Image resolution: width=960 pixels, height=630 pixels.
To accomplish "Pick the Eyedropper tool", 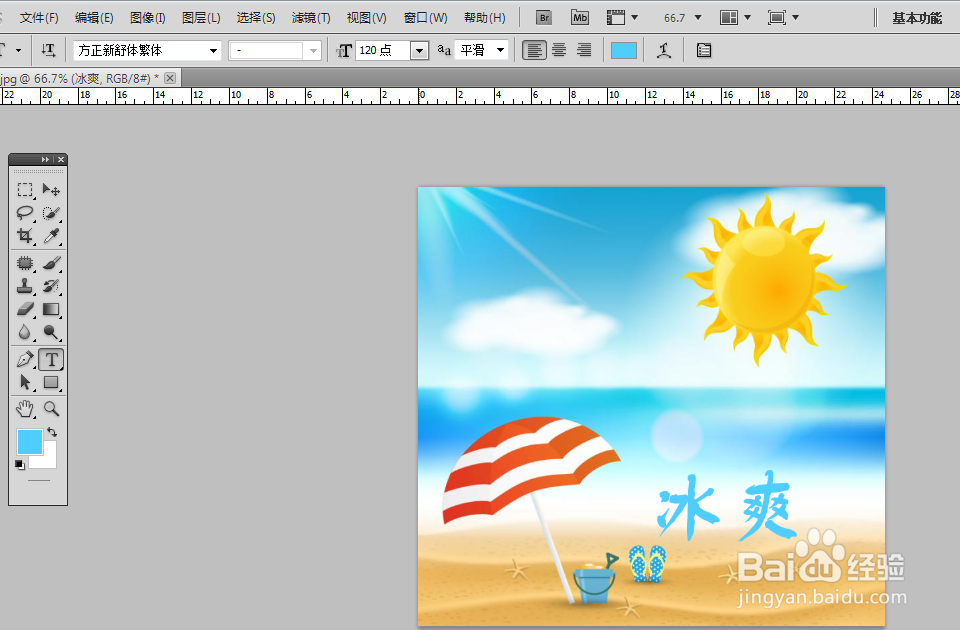I will click(x=52, y=236).
